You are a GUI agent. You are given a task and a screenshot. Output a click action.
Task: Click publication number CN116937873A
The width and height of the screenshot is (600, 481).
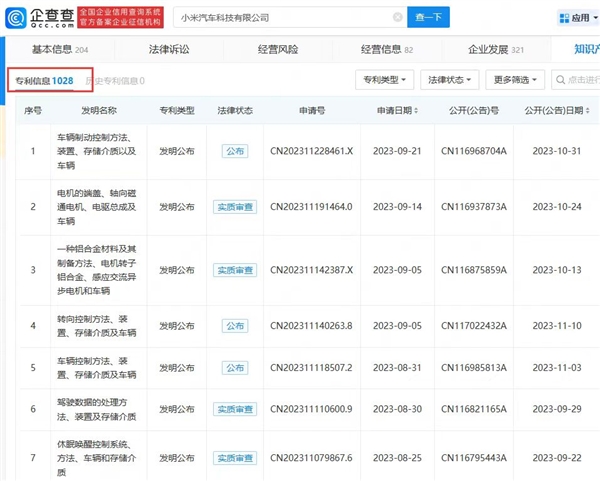[474, 207]
